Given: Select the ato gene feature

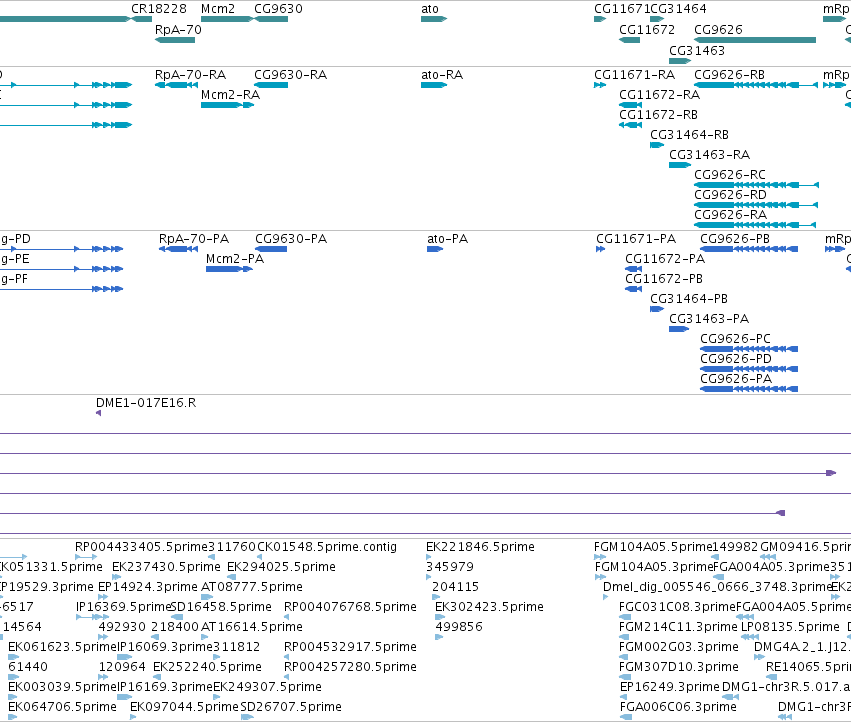Looking at the screenshot, I should tap(434, 19).
